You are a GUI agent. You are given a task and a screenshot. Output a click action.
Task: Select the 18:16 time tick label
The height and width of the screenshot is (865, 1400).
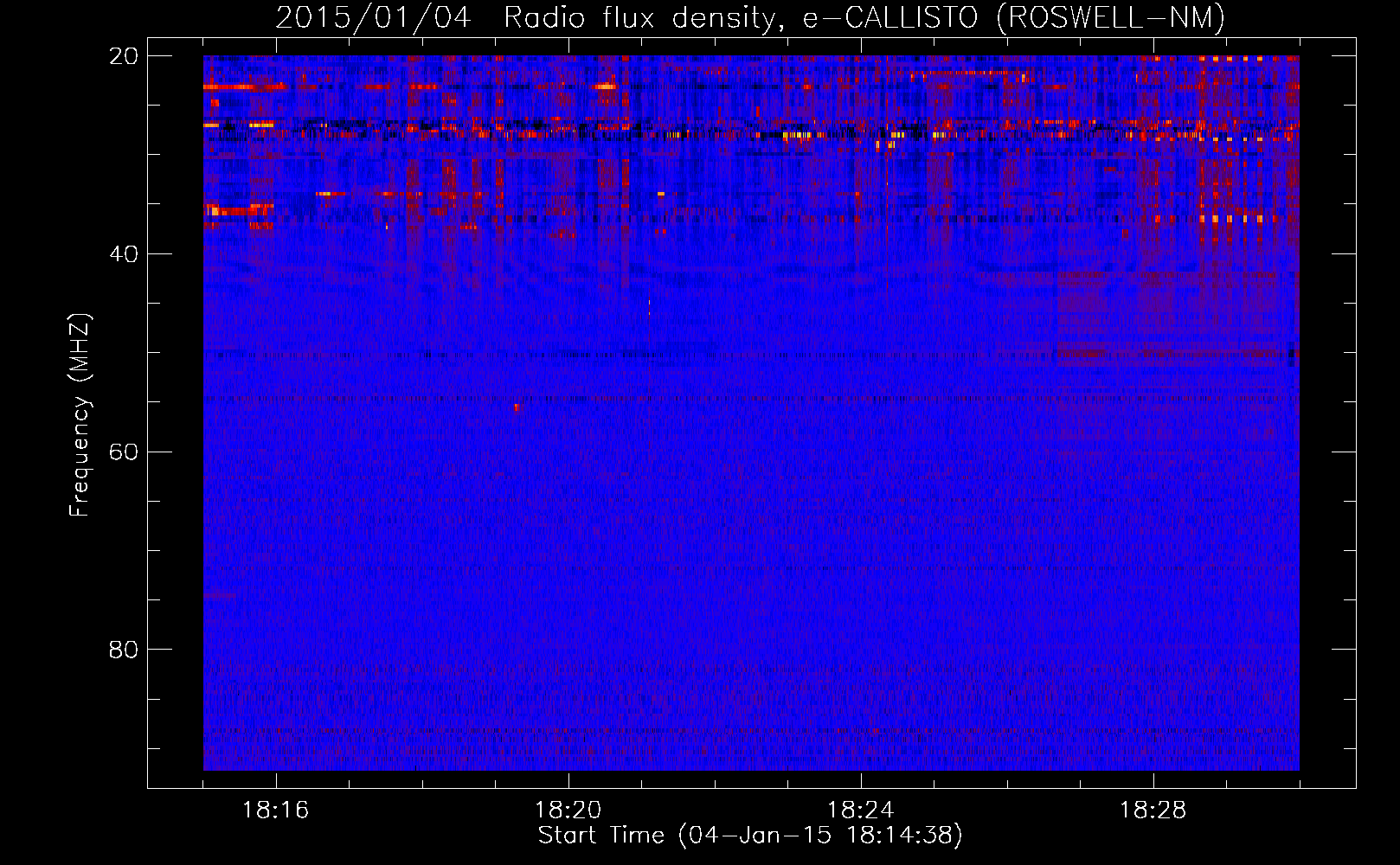tap(275, 811)
